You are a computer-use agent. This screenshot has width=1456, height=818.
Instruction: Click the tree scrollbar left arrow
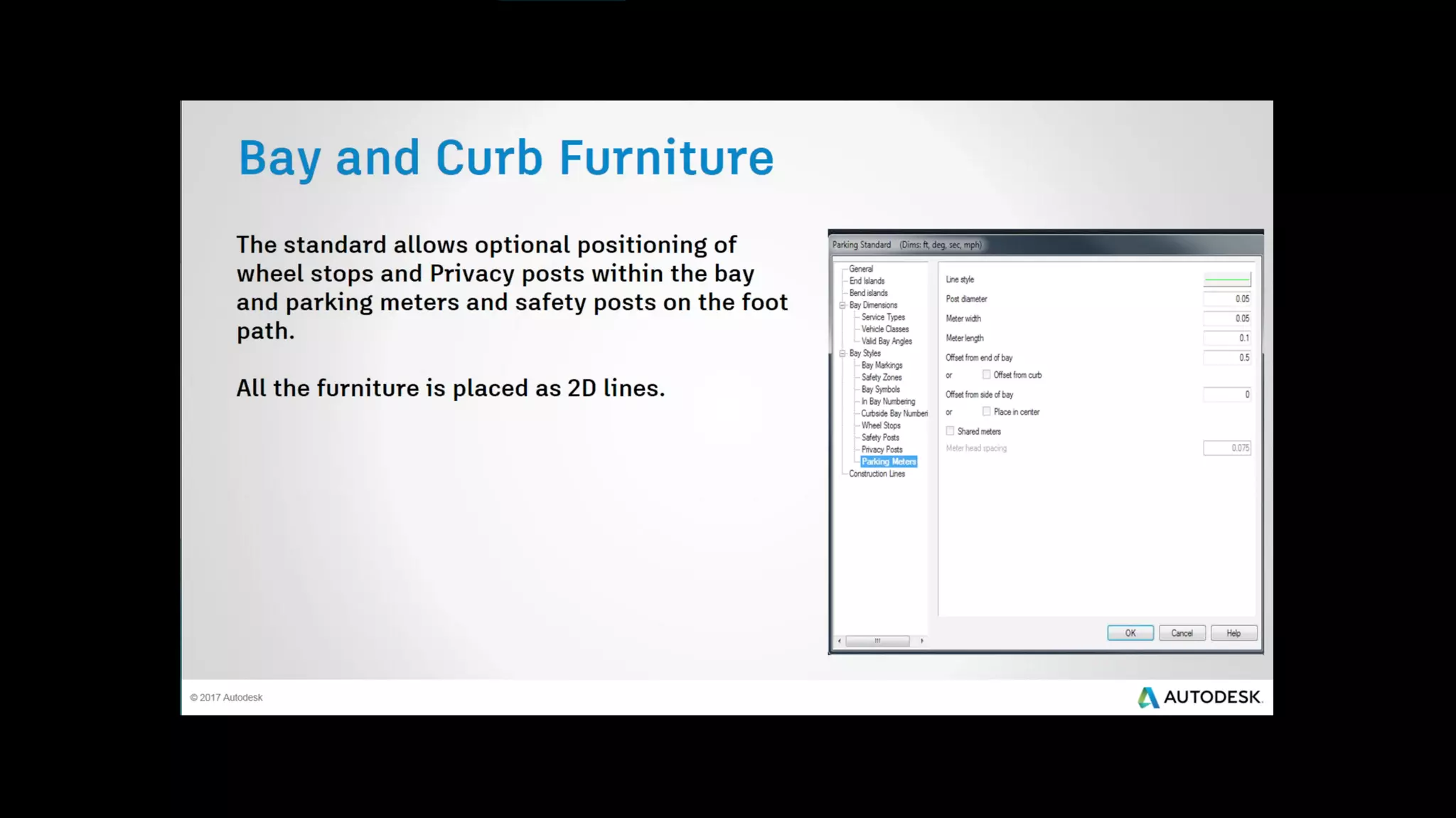[840, 641]
